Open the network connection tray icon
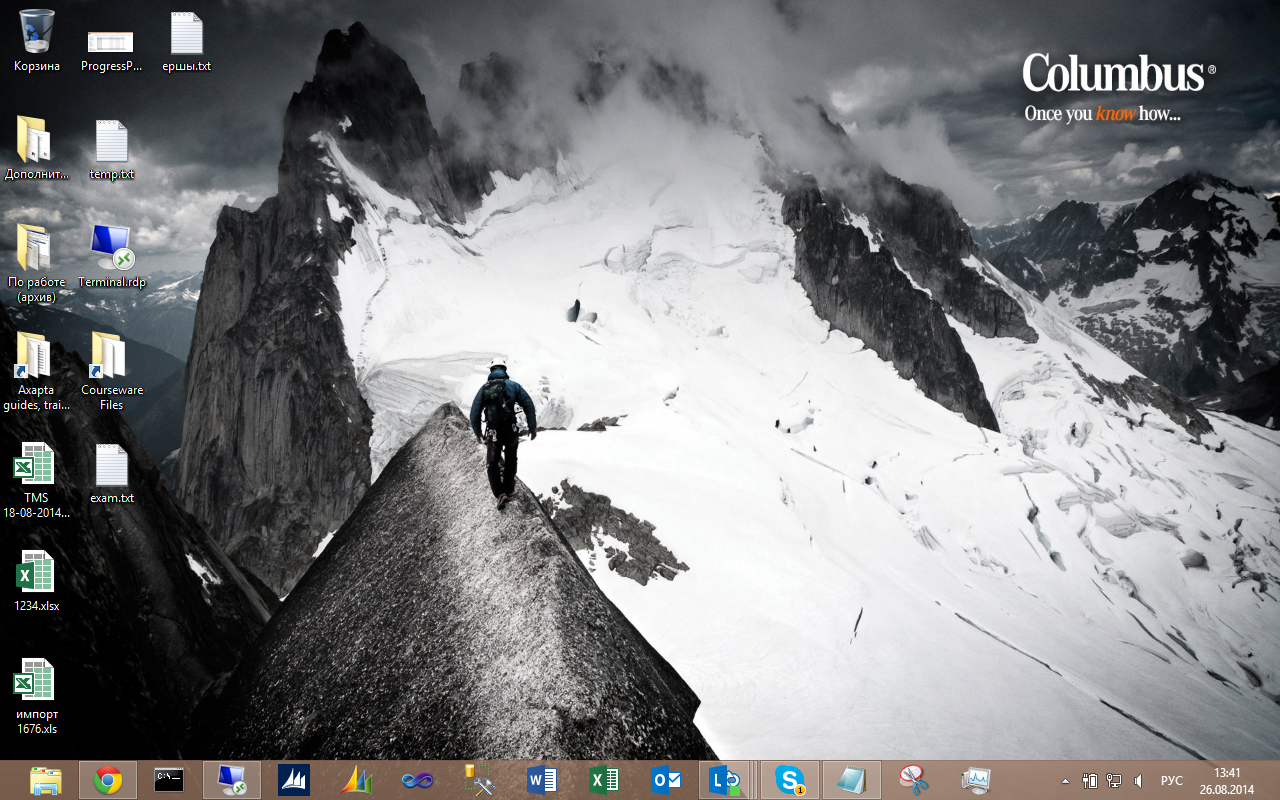Image resolution: width=1280 pixels, height=800 pixels. coord(1114,781)
